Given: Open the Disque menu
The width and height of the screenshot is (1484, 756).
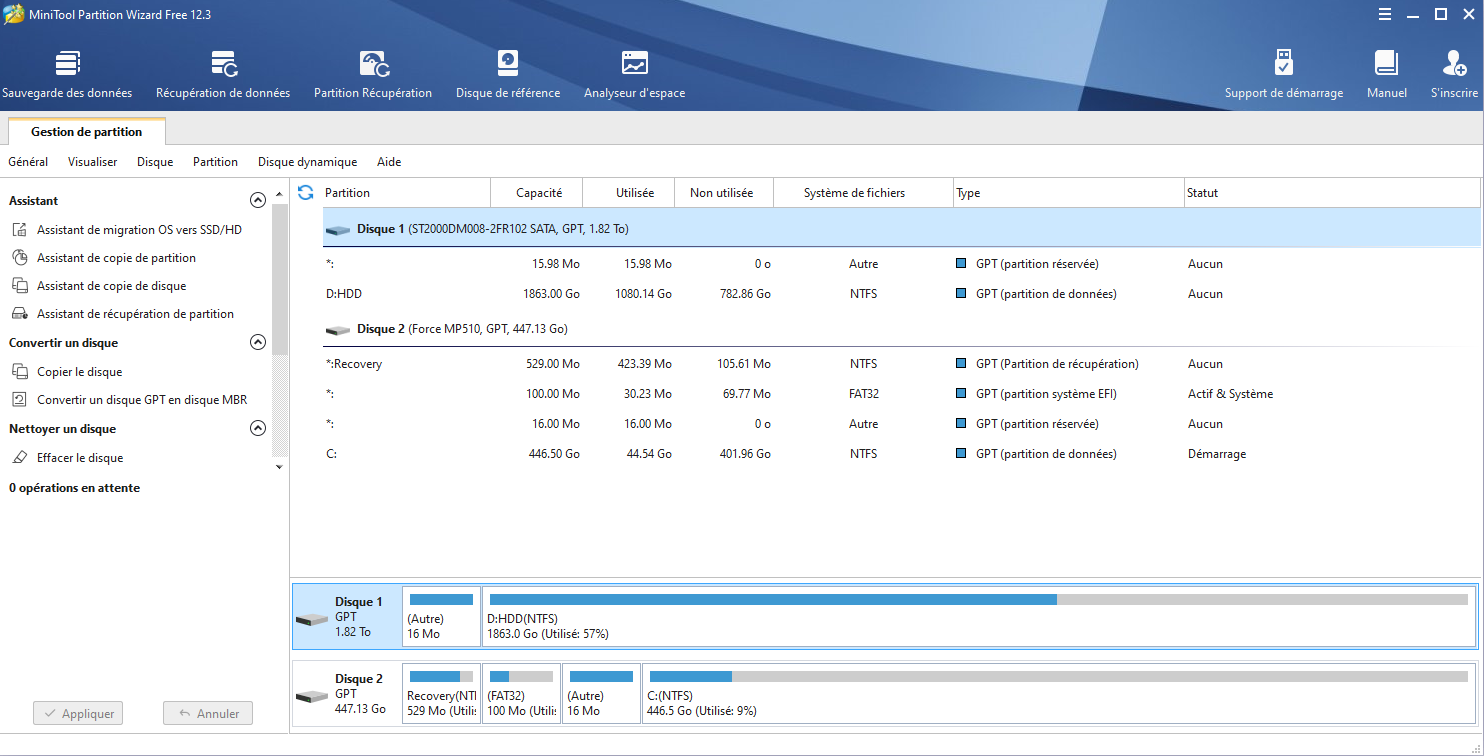Looking at the screenshot, I should point(155,162).
